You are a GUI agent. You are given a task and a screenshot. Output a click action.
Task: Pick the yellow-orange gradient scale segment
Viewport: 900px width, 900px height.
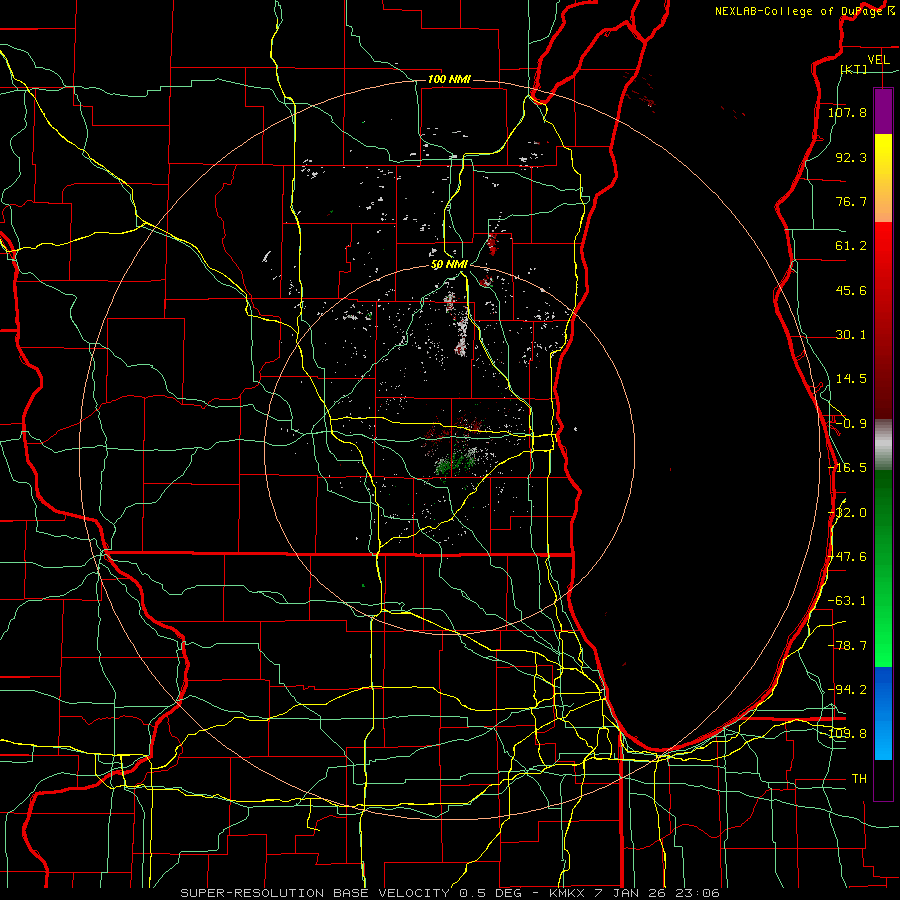click(x=883, y=178)
